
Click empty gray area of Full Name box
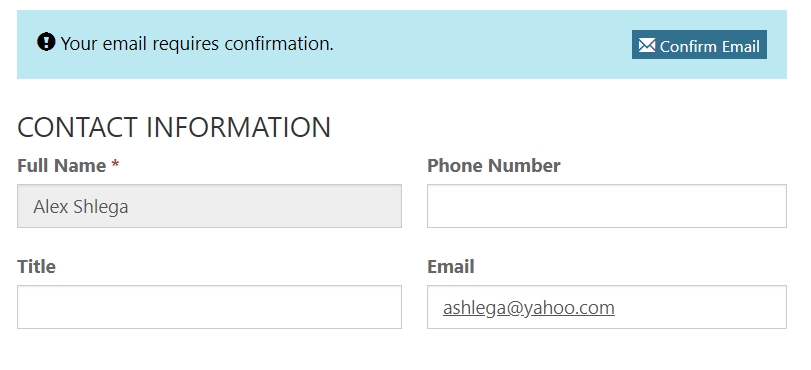pyautogui.click(x=264, y=206)
